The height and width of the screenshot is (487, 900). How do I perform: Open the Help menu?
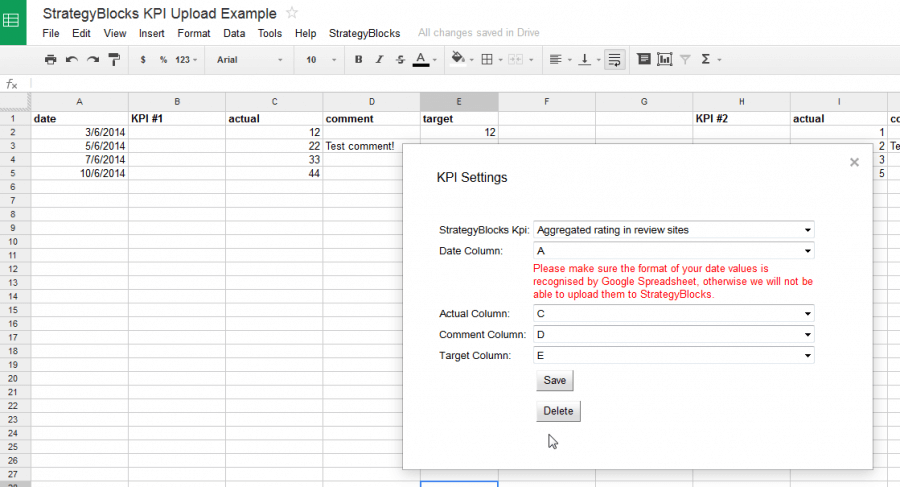[x=305, y=33]
